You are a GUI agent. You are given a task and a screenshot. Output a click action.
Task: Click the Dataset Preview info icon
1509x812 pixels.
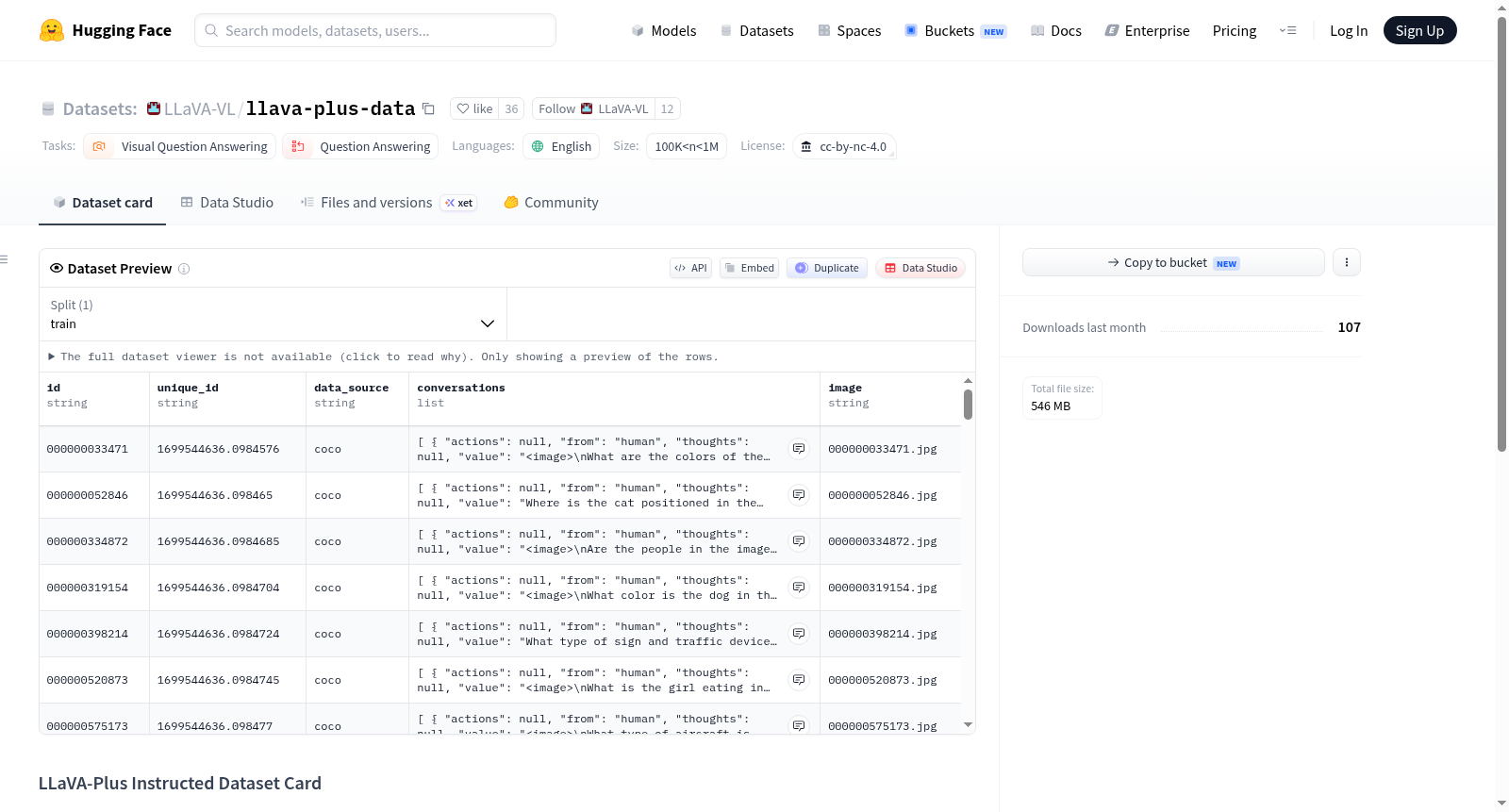pyautogui.click(x=184, y=269)
